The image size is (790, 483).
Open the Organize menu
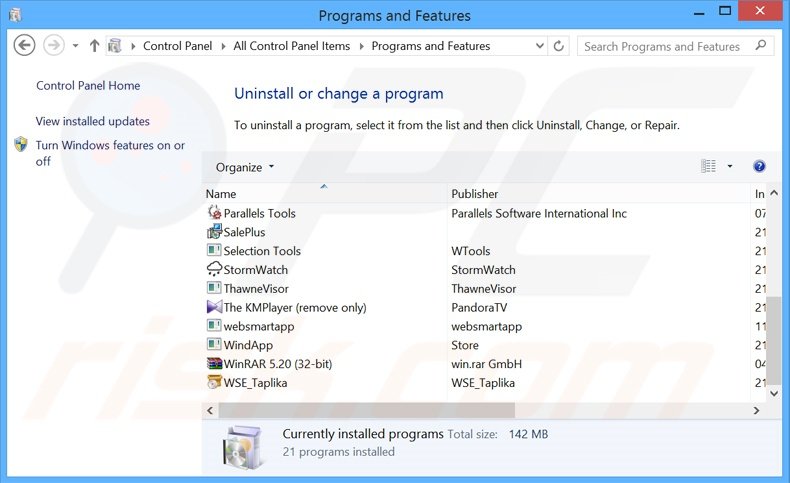tap(245, 167)
